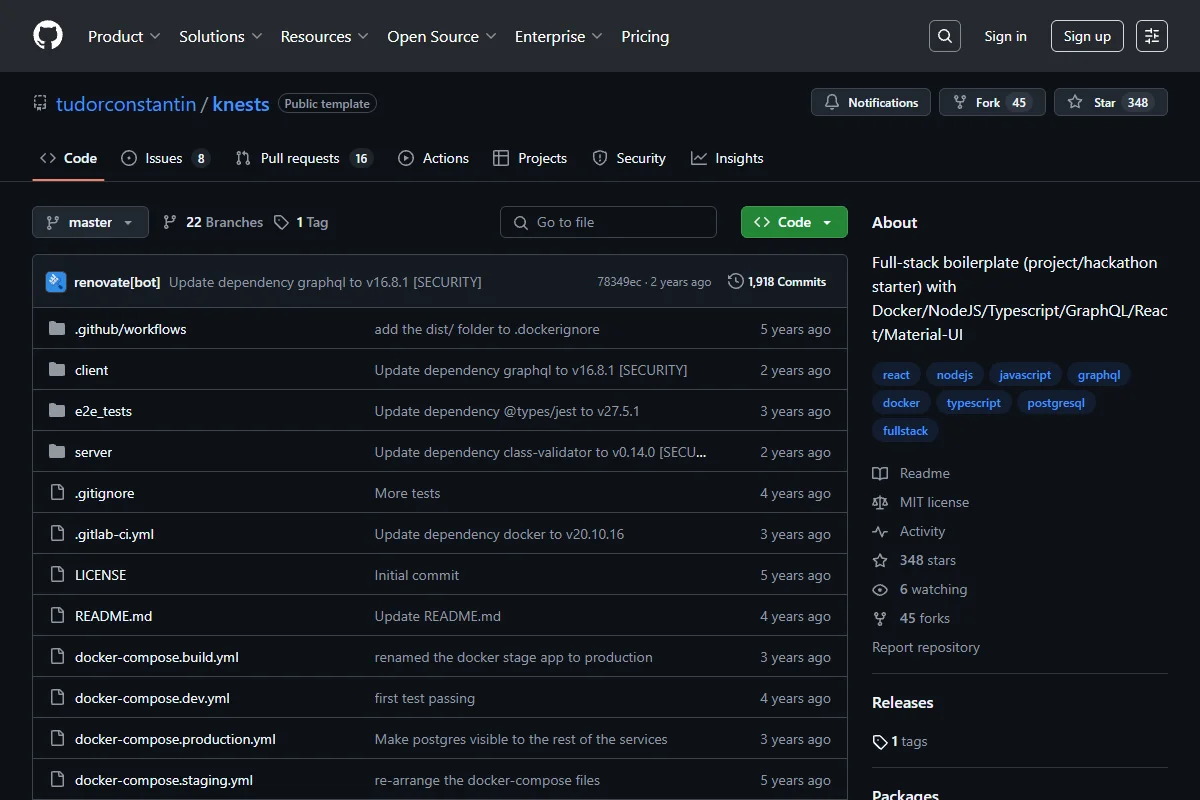Click the GitHub logo icon
Viewport: 1200px width, 800px height.
tap(48, 36)
